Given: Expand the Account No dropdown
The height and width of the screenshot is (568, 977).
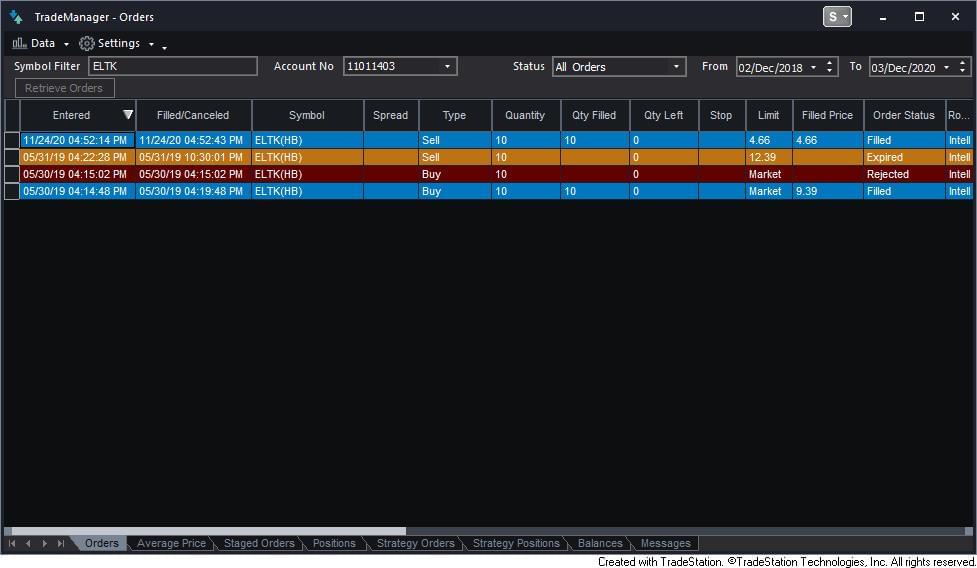Looking at the screenshot, I should tap(447, 67).
